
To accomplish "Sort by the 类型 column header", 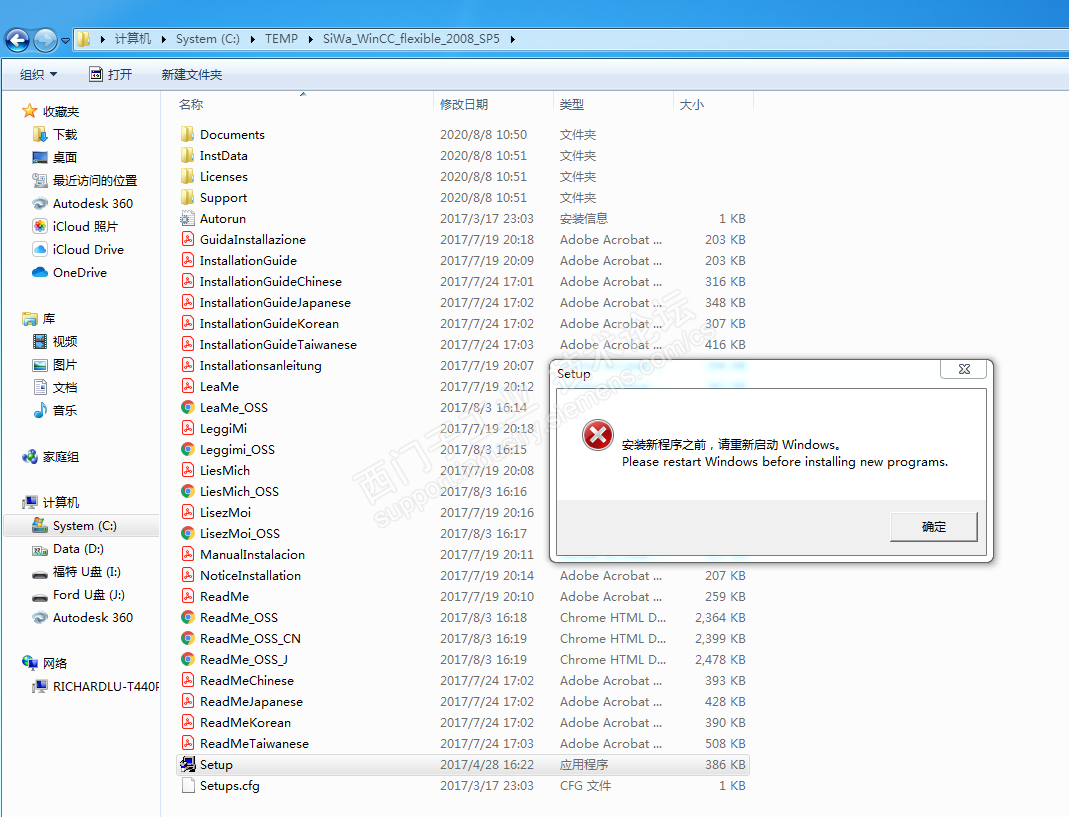I will 571,104.
